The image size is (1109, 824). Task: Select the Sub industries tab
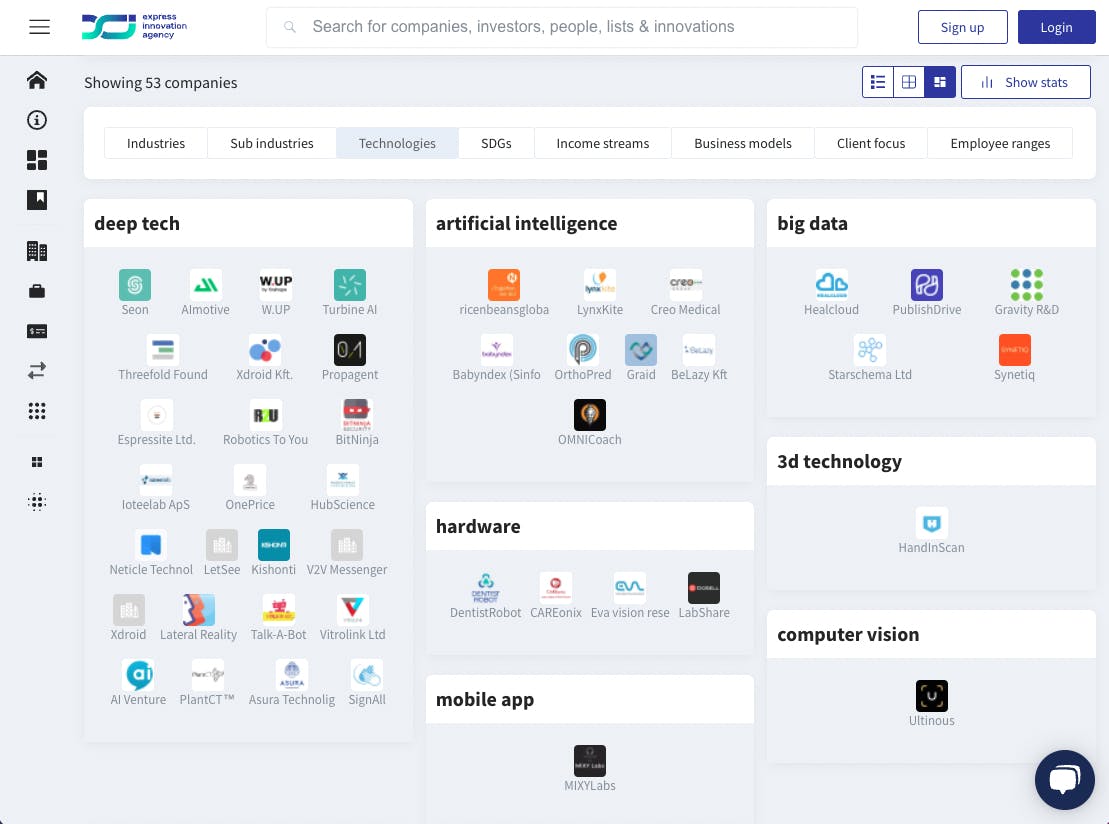[x=272, y=144]
